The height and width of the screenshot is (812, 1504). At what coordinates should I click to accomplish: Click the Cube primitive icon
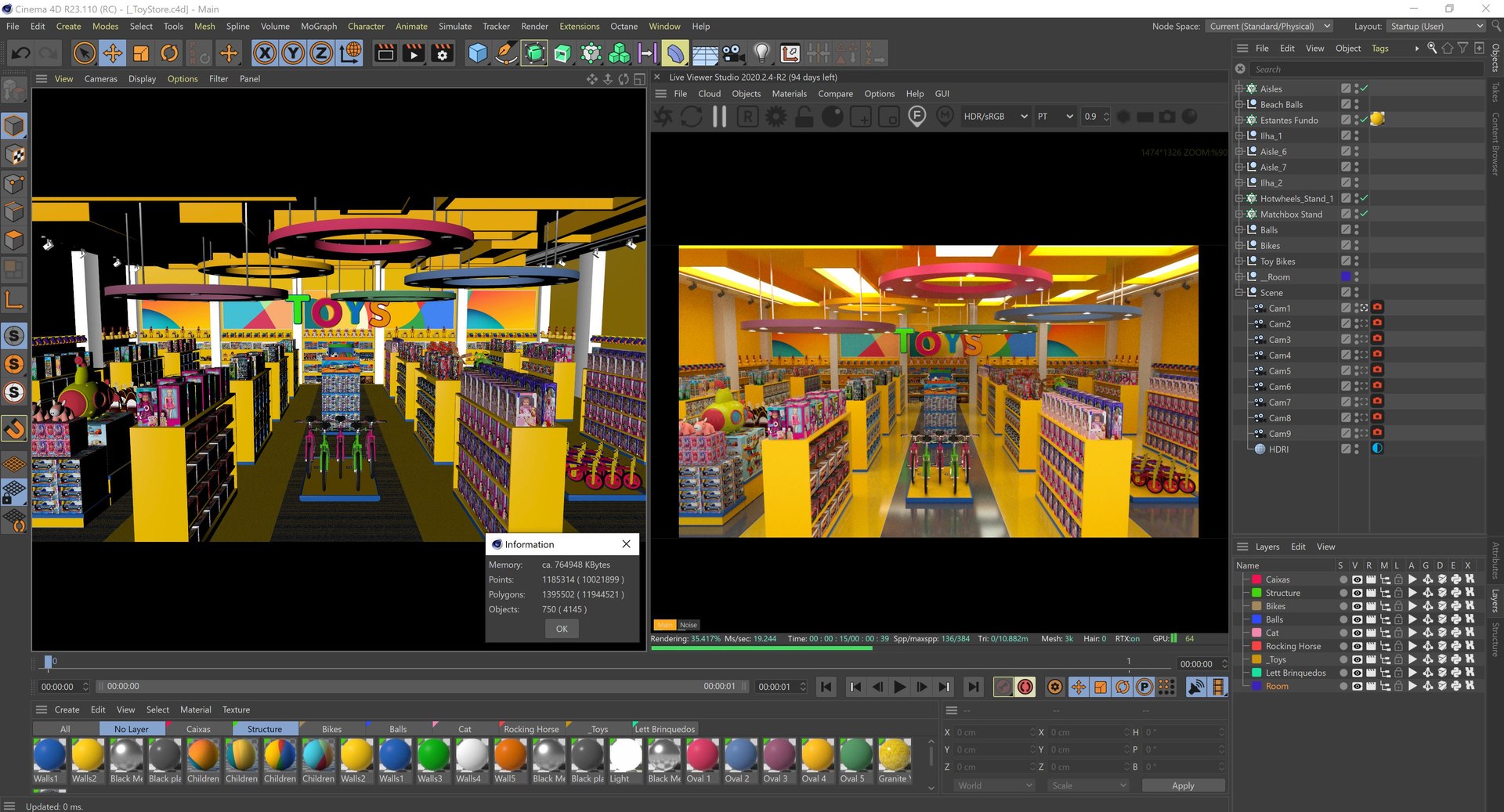tap(477, 53)
